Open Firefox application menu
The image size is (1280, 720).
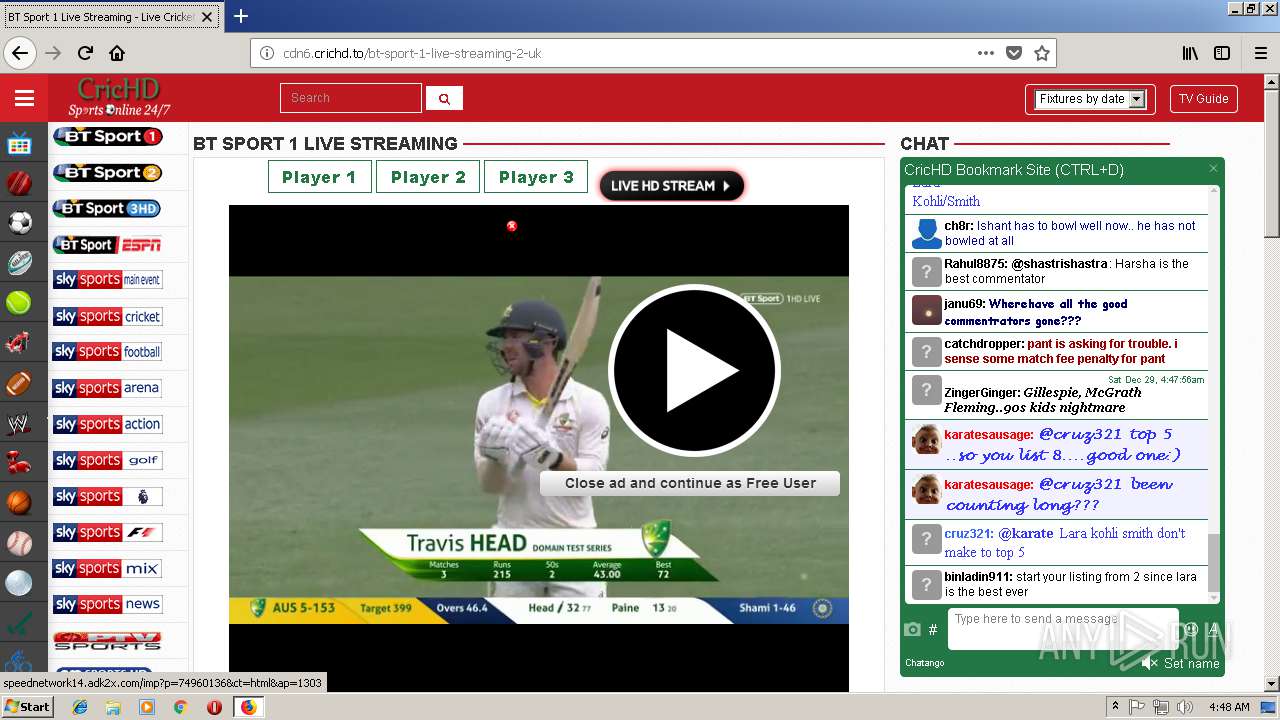point(1261,53)
